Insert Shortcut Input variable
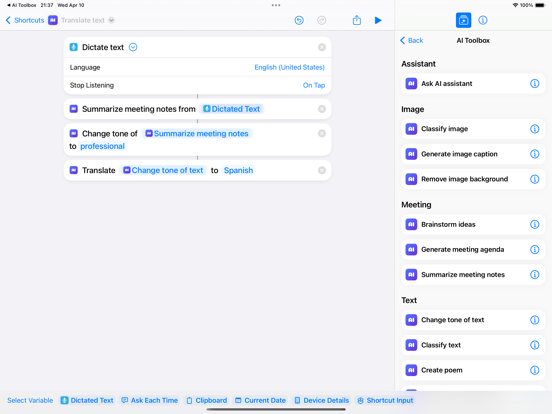The image size is (552, 414). [385, 400]
